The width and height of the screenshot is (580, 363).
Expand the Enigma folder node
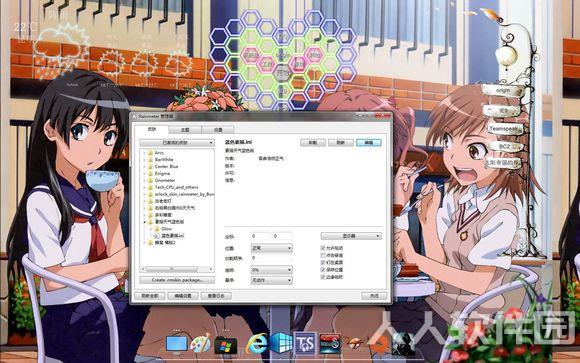click(144, 173)
